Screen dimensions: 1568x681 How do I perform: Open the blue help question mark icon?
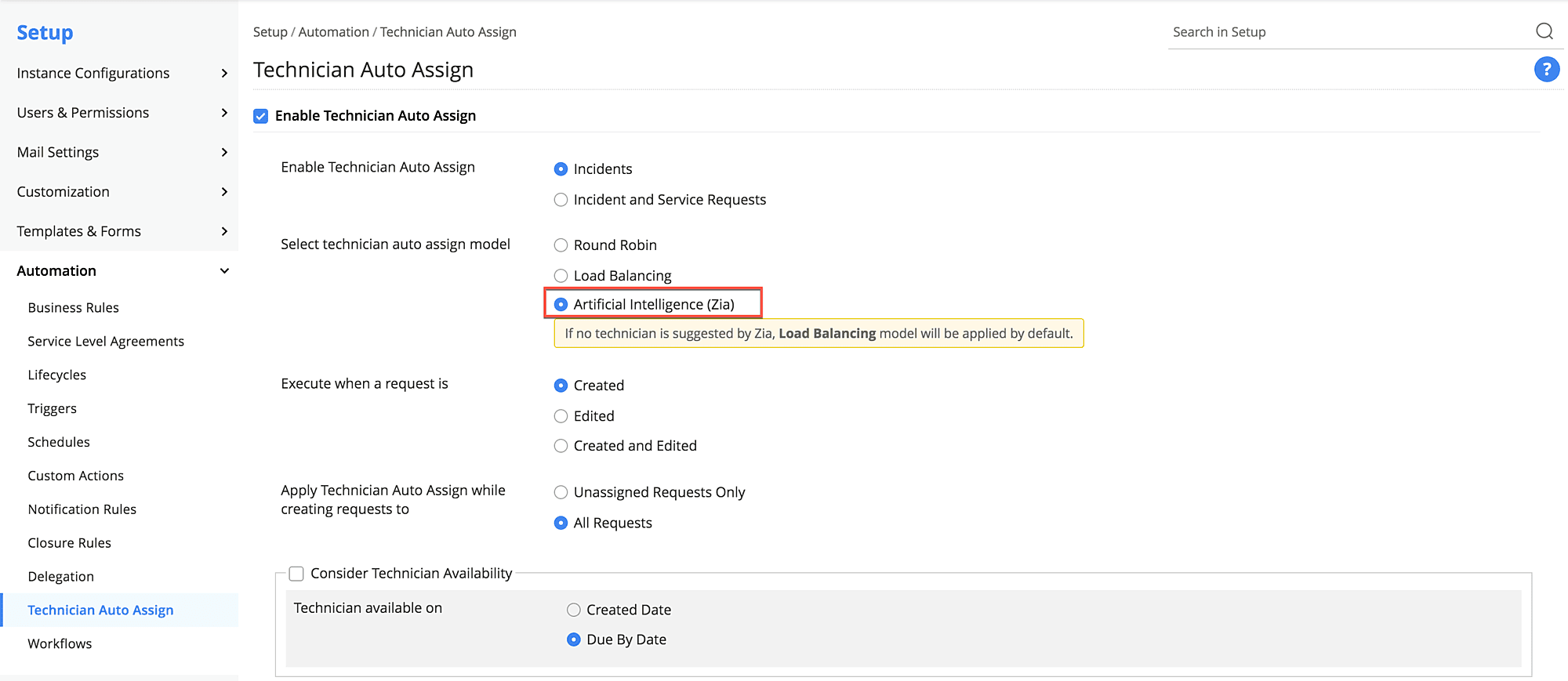coord(1546,70)
